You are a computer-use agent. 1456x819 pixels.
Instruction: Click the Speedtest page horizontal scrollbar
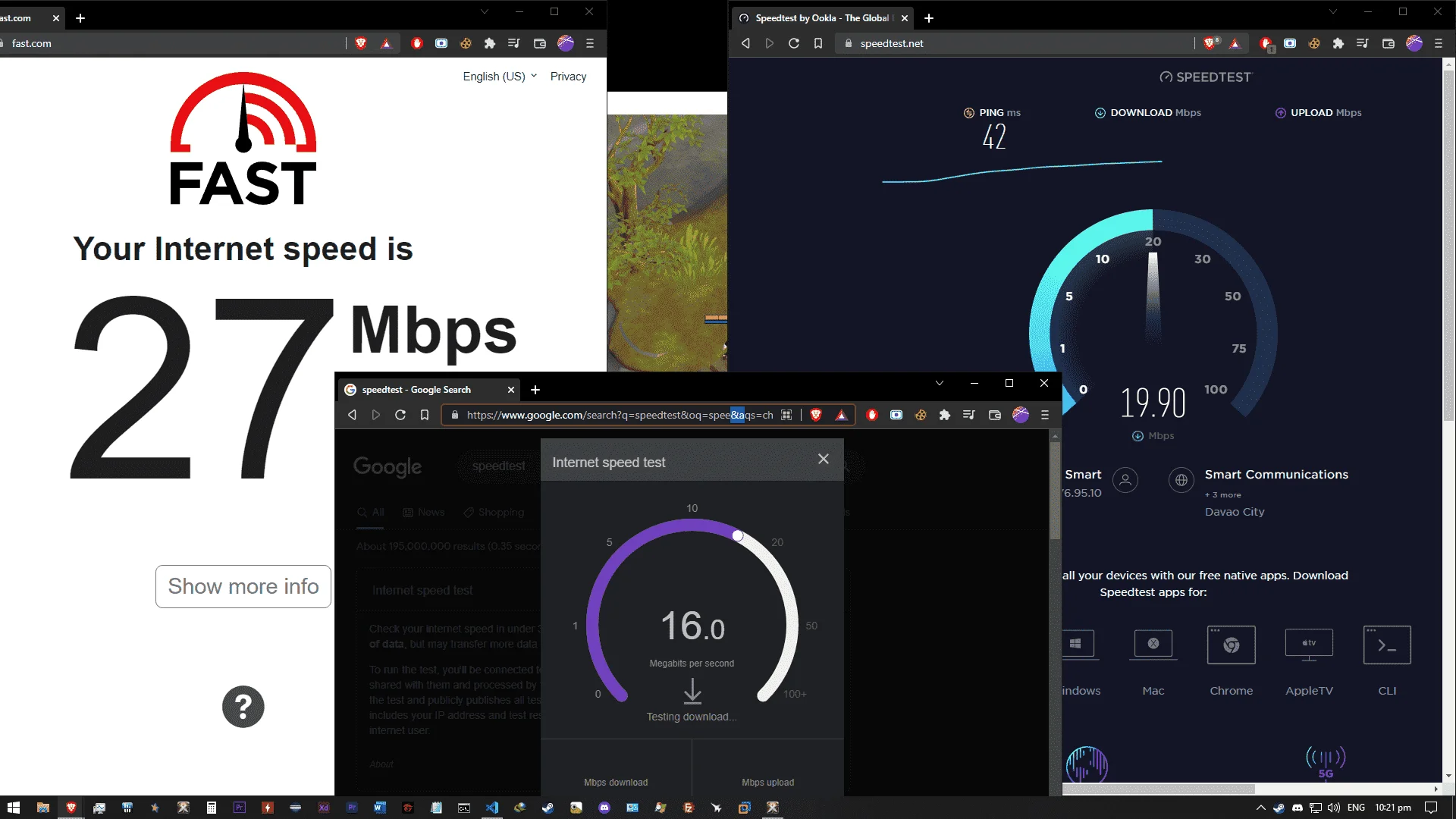[1159, 789]
